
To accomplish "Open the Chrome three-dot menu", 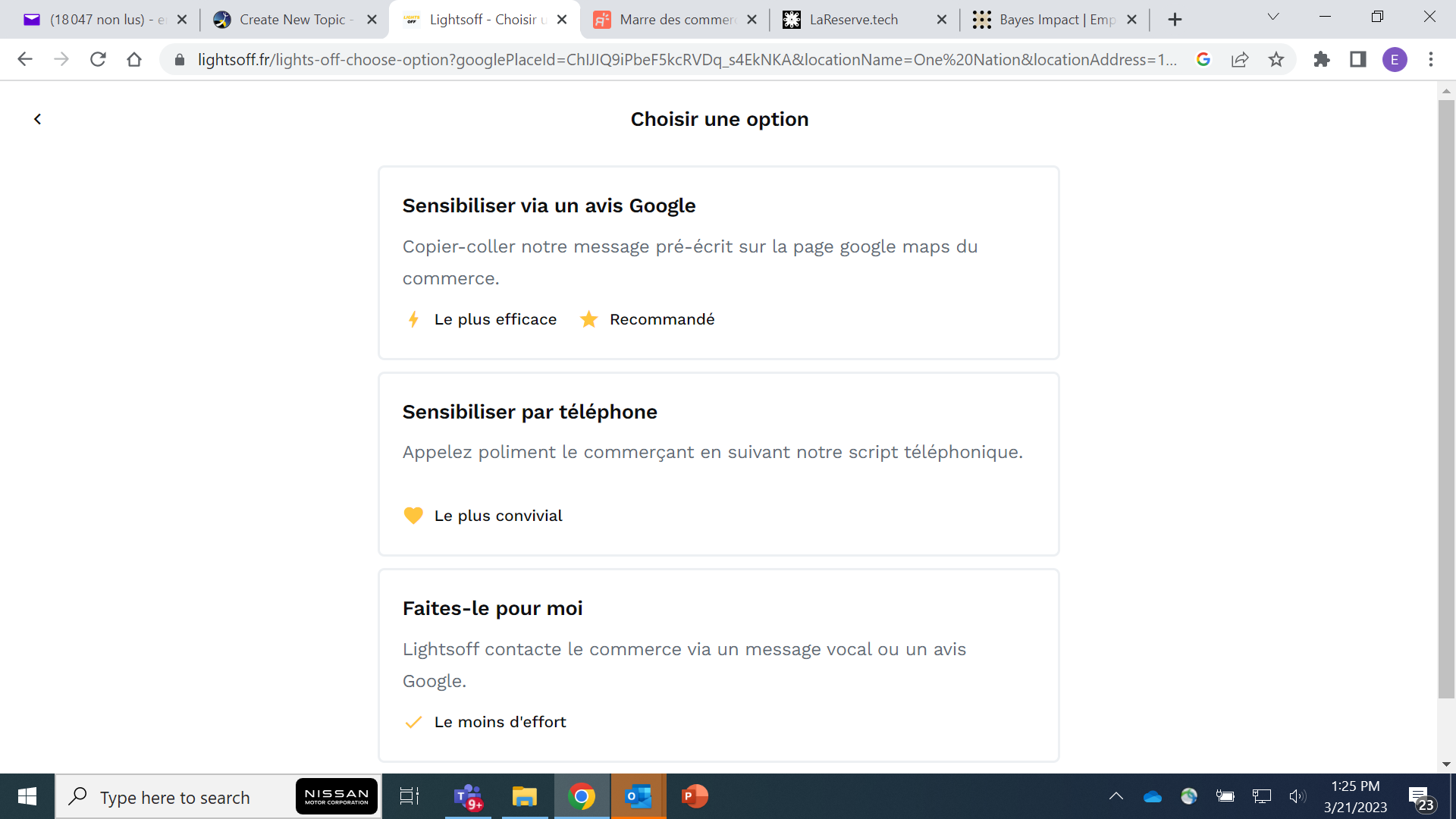I will click(1431, 59).
